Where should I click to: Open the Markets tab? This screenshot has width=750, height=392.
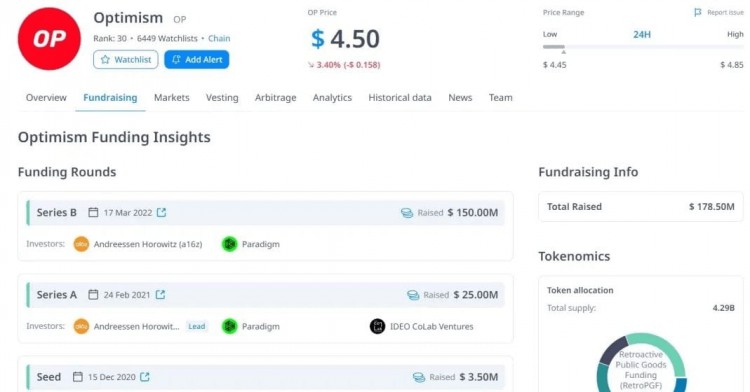(x=172, y=98)
